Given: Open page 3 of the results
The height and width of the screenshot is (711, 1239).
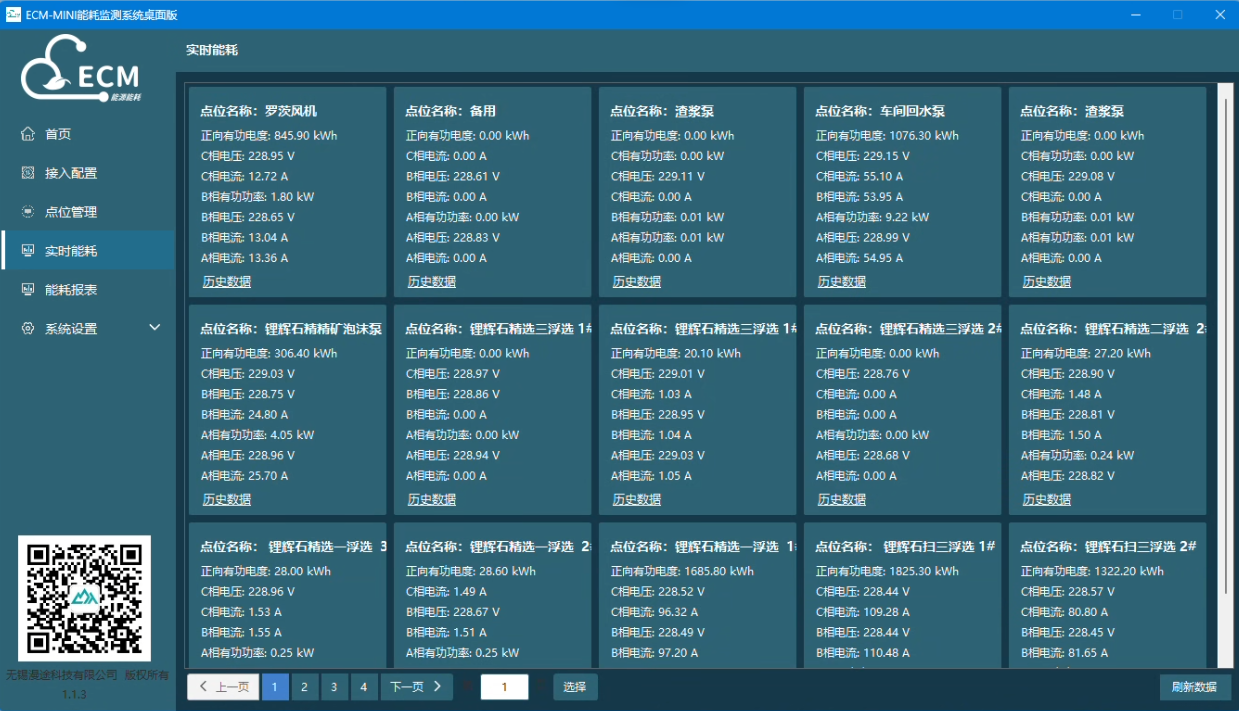Looking at the screenshot, I should (x=334, y=687).
